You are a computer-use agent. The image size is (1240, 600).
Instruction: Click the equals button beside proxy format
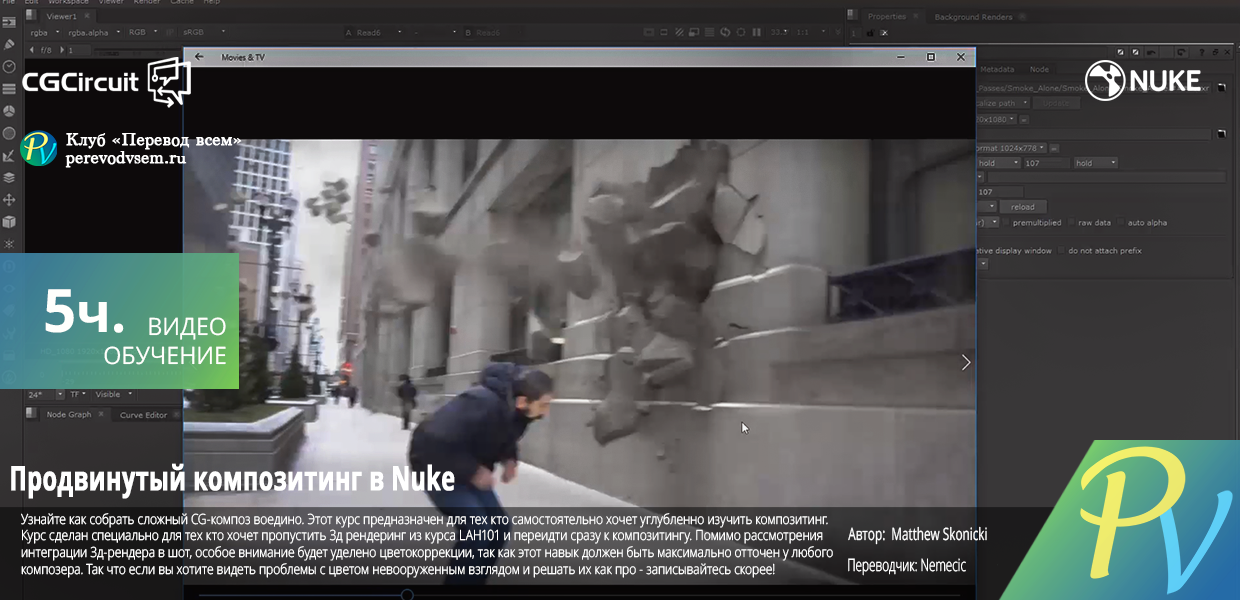click(x=1054, y=148)
